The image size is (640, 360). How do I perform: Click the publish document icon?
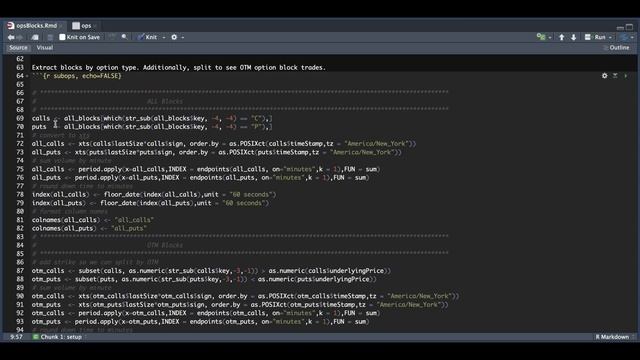coord(624,37)
